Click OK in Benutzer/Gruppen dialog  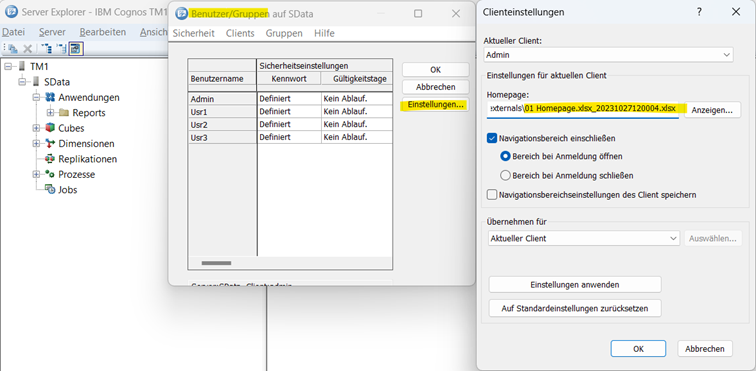coord(435,69)
